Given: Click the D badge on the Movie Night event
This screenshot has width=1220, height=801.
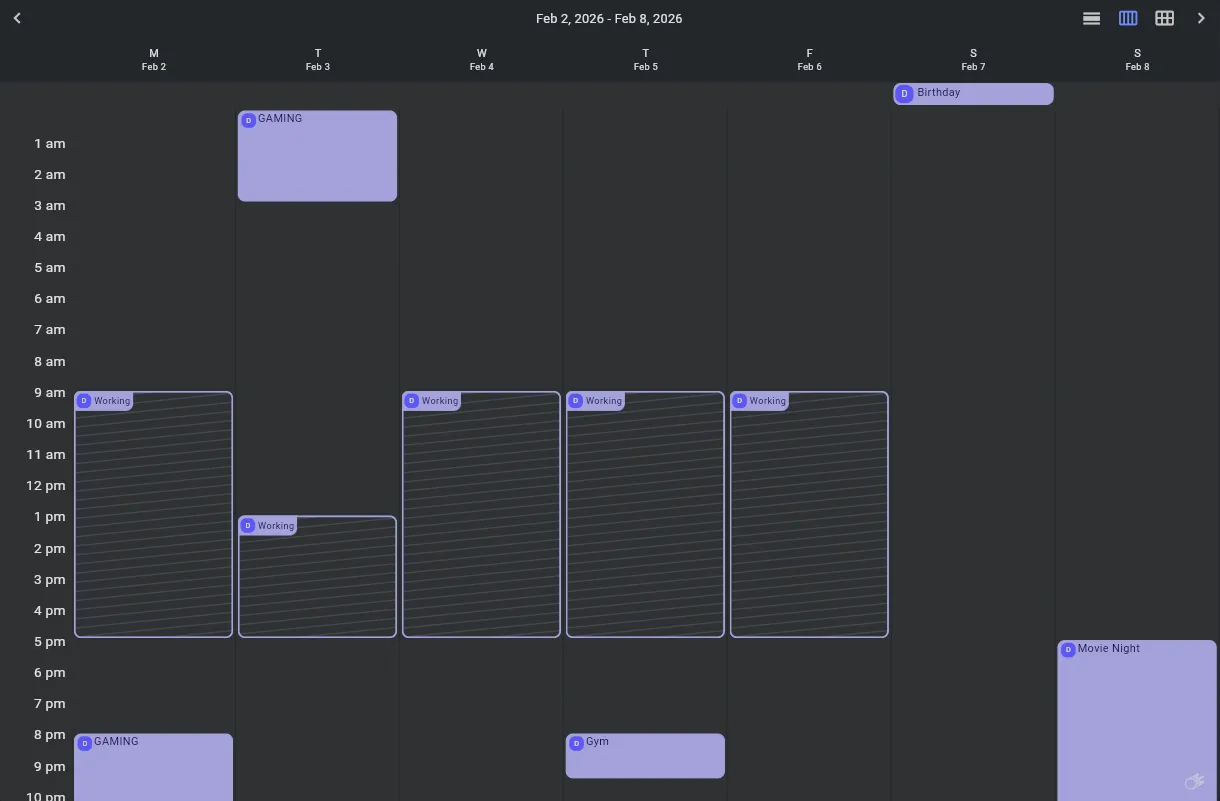Looking at the screenshot, I should click(x=1068, y=650).
